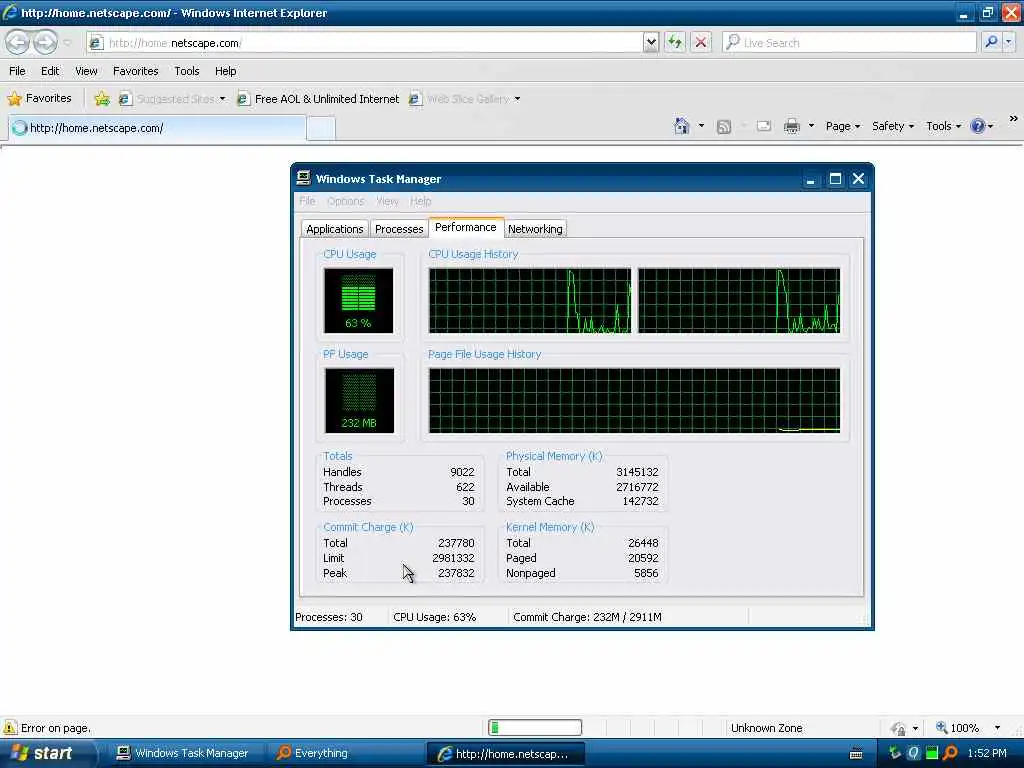Click the Live Search magnifier button
This screenshot has height=768, width=1024.
[x=991, y=42]
